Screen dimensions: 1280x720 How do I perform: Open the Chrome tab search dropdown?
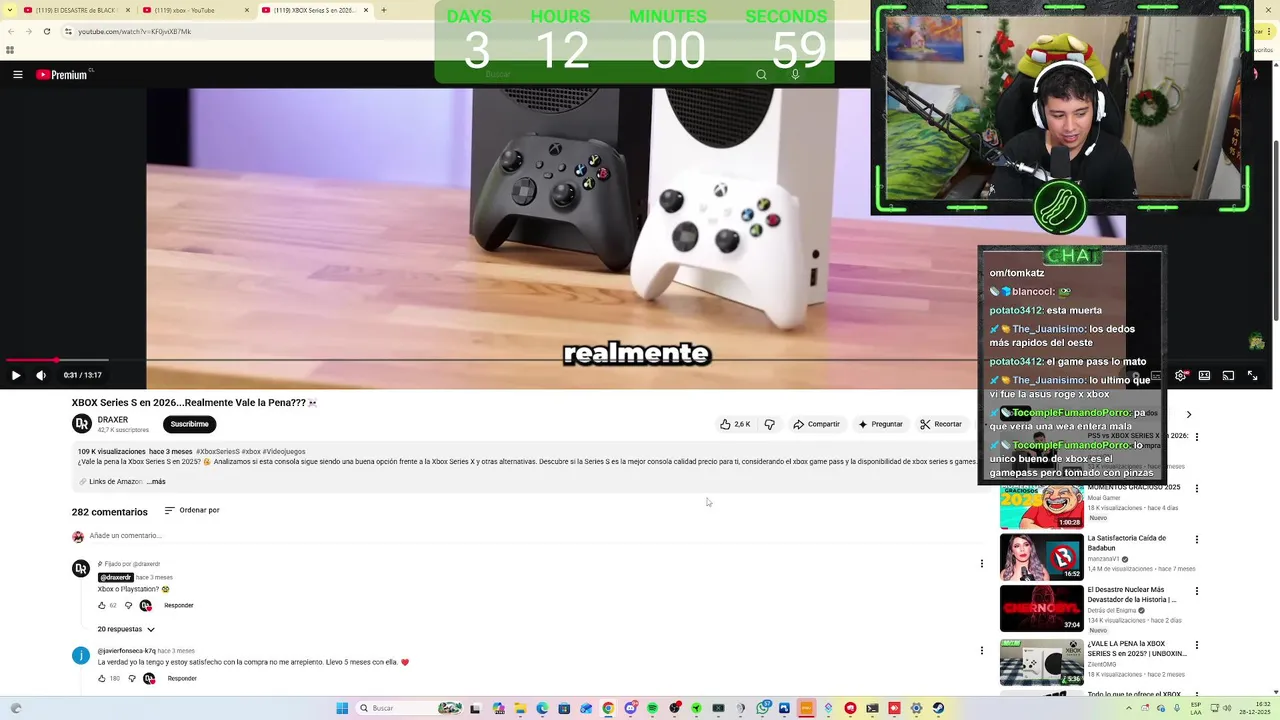[x=9, y=10]
